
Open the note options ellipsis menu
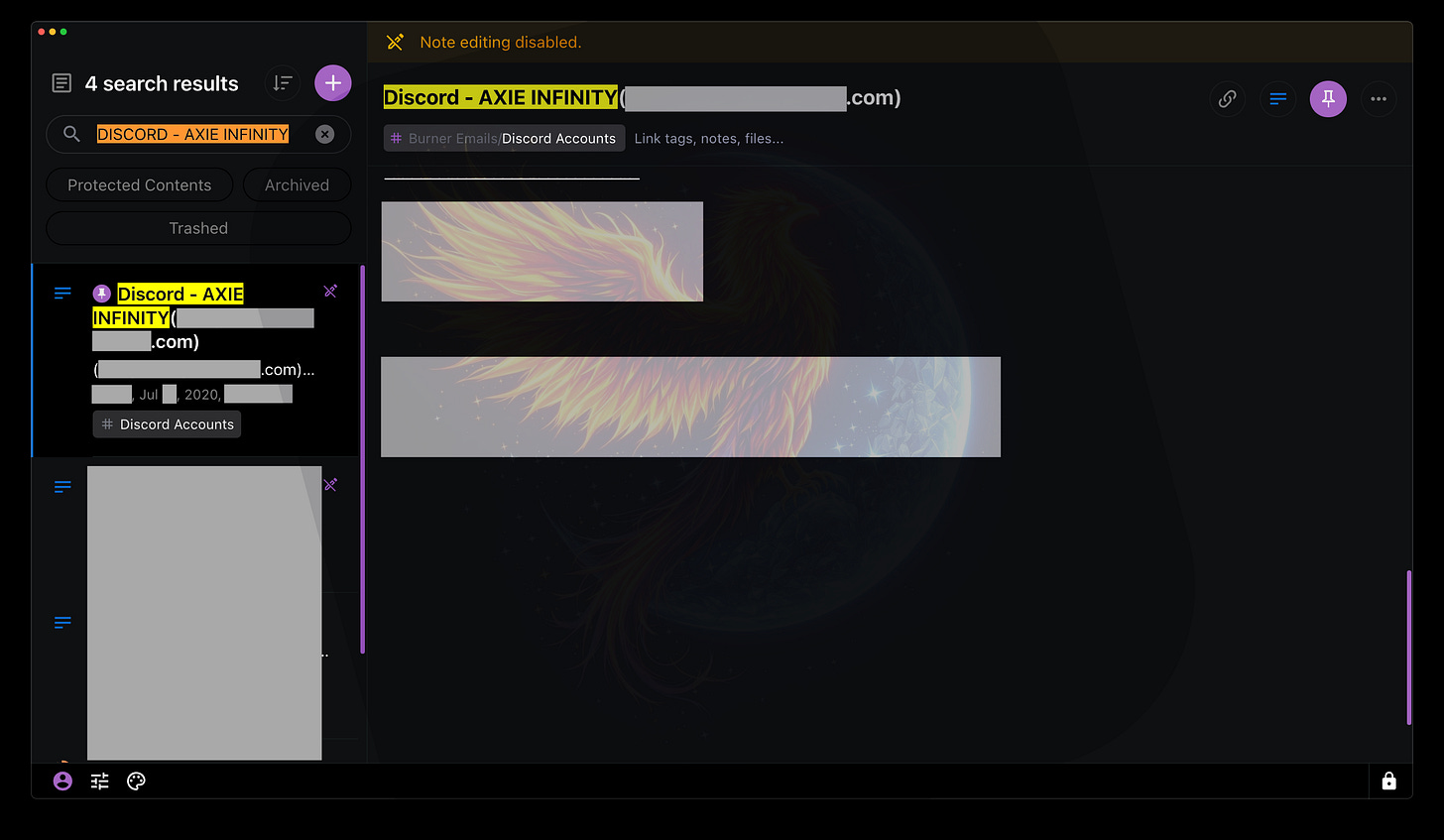click(x=1379, y=99)
